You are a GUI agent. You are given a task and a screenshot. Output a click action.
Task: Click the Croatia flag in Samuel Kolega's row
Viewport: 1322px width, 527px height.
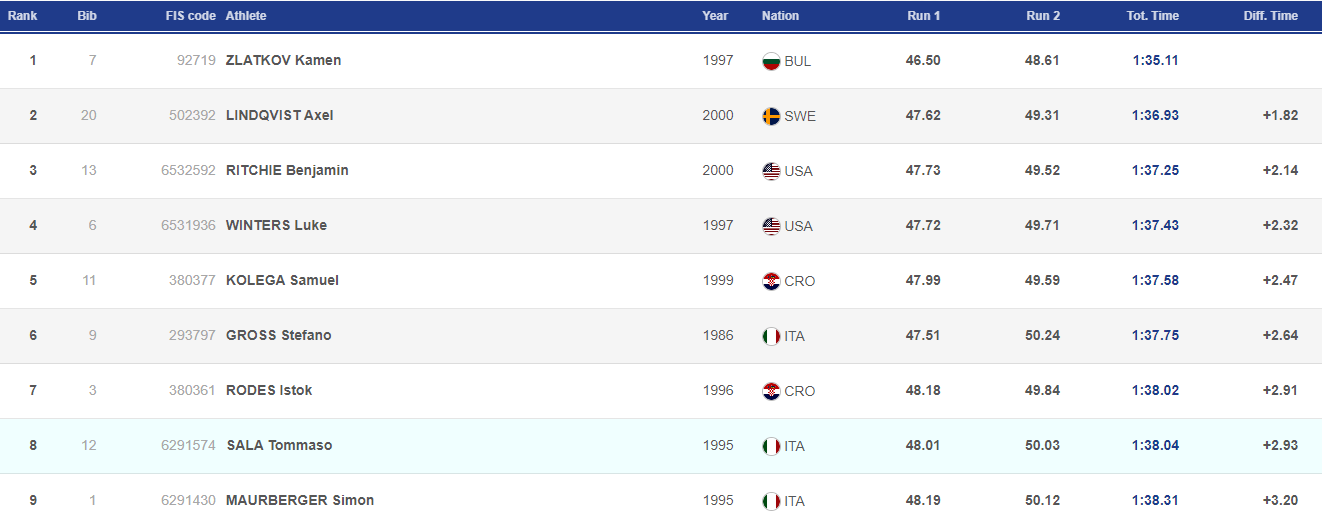click(771, 281)
